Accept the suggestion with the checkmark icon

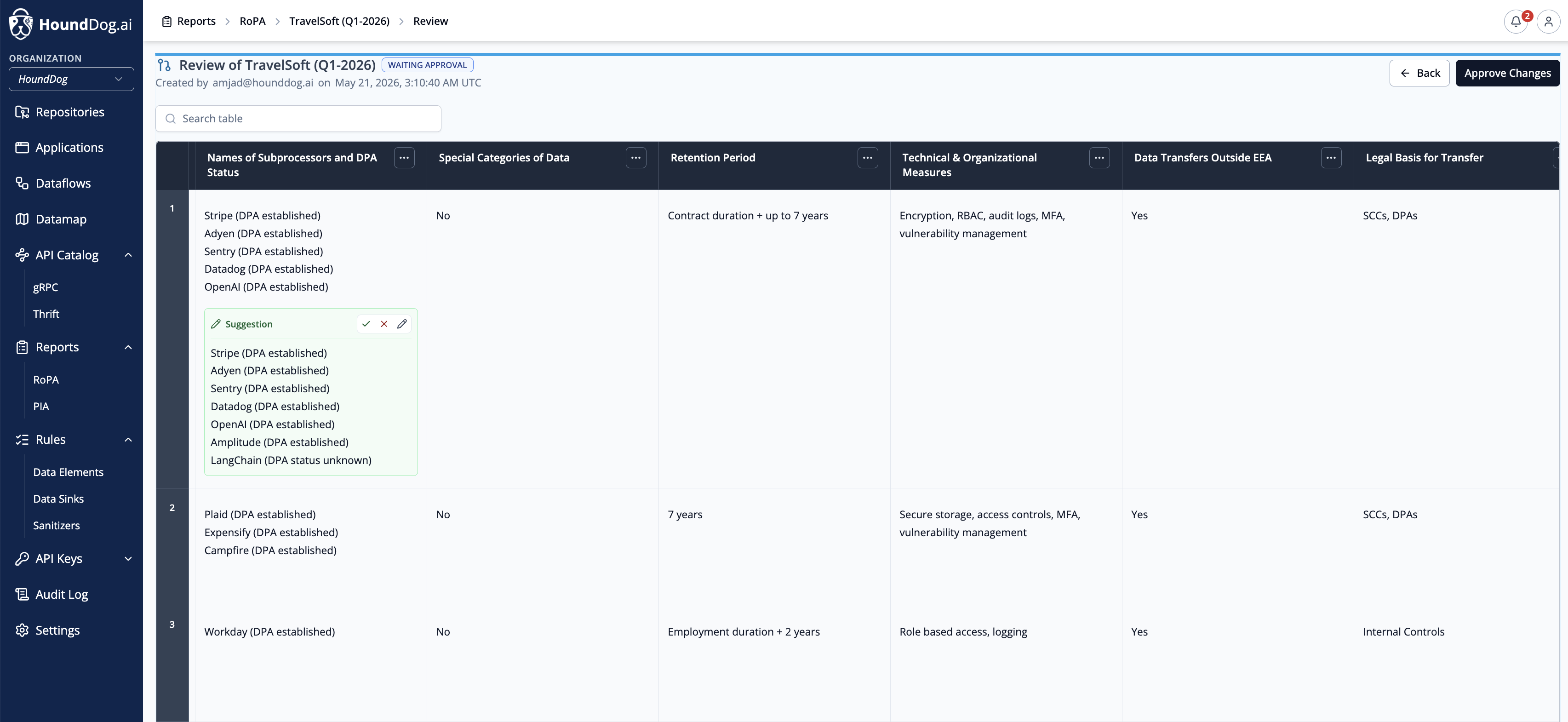[366, 324]
